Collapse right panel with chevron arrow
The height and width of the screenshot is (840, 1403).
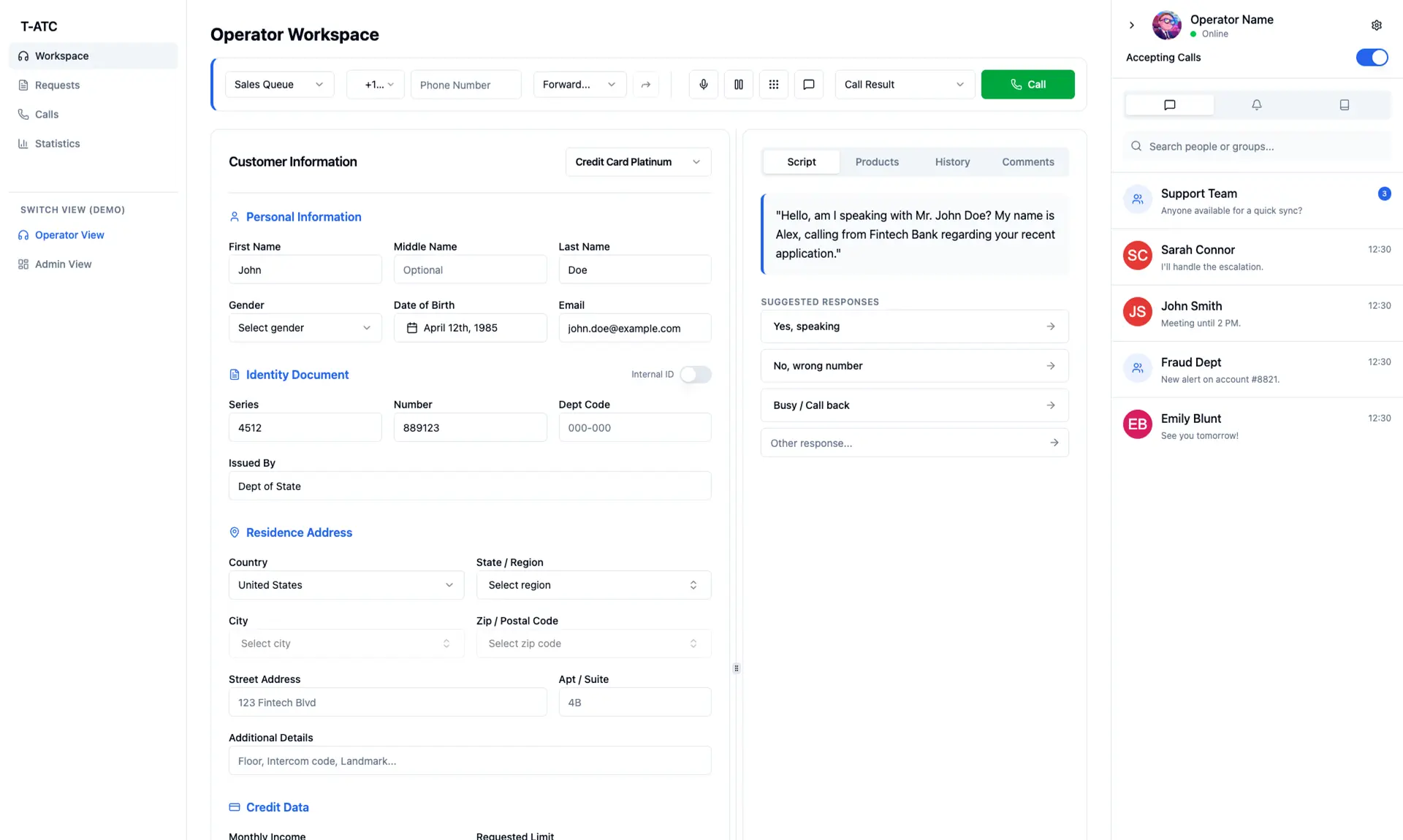click(1131, 26)
